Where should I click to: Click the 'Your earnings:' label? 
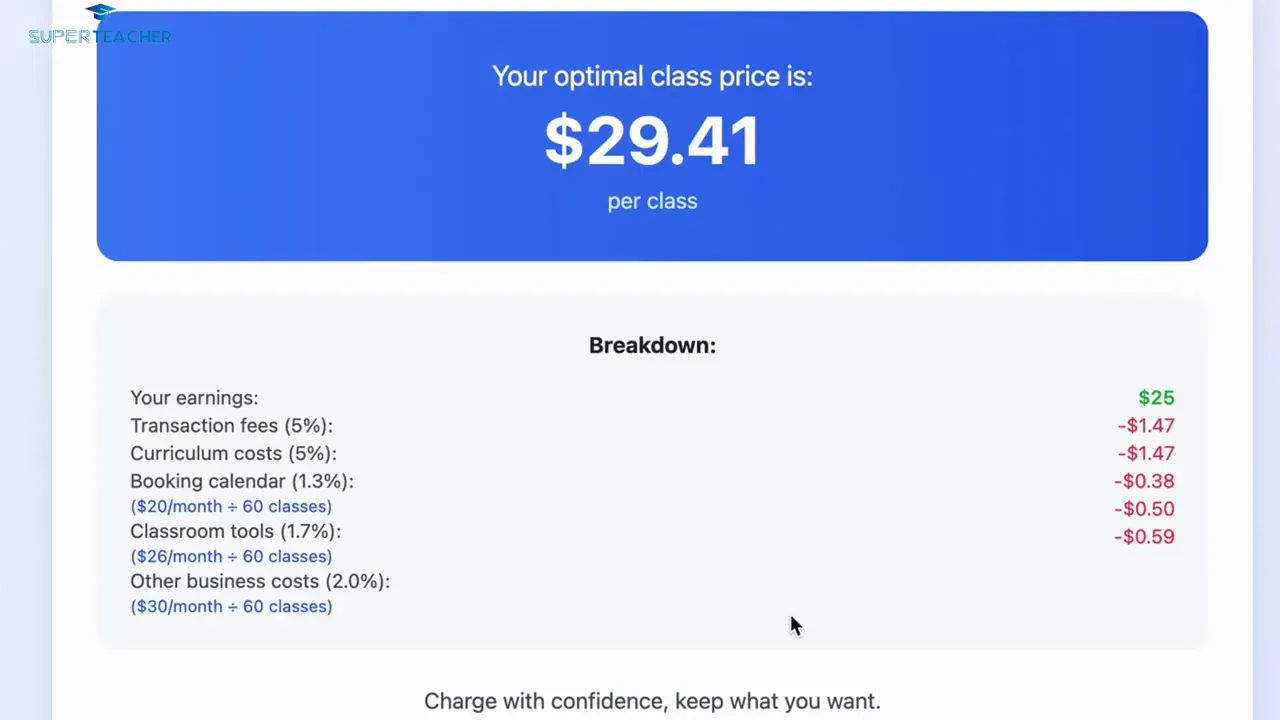coord(194,398)
